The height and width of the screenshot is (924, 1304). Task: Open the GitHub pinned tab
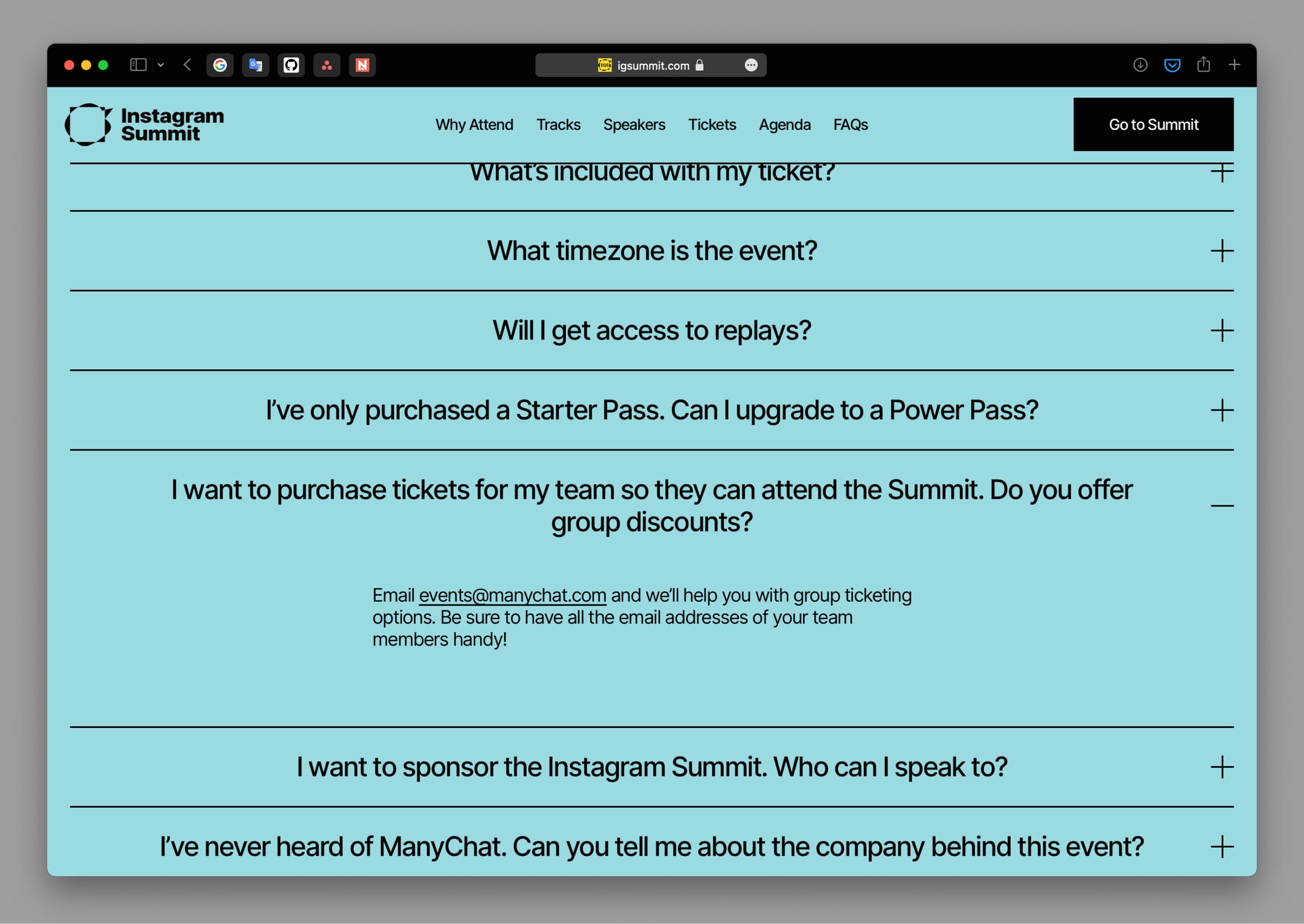(291, 65)
